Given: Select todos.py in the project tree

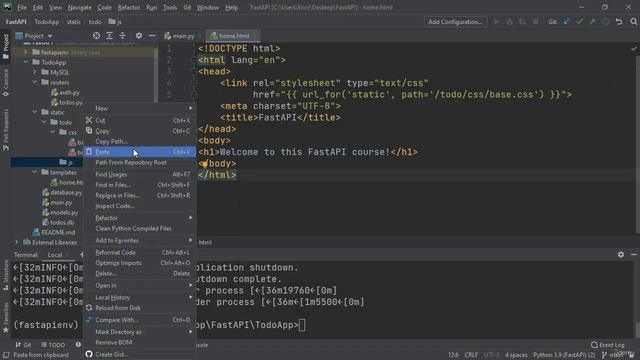Looking at the screenshot, I should click(67, 102).
